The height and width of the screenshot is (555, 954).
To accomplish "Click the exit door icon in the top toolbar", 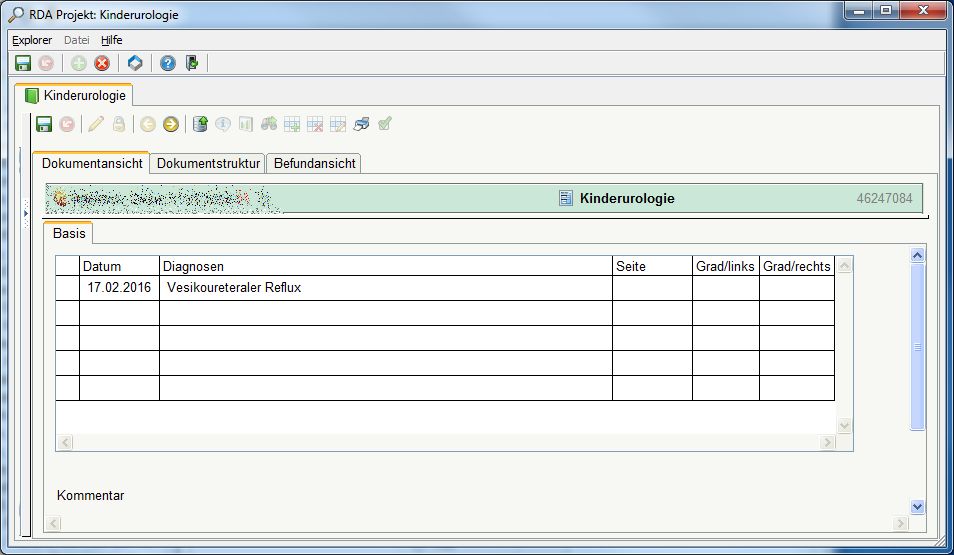I will [x=192, y=63].
